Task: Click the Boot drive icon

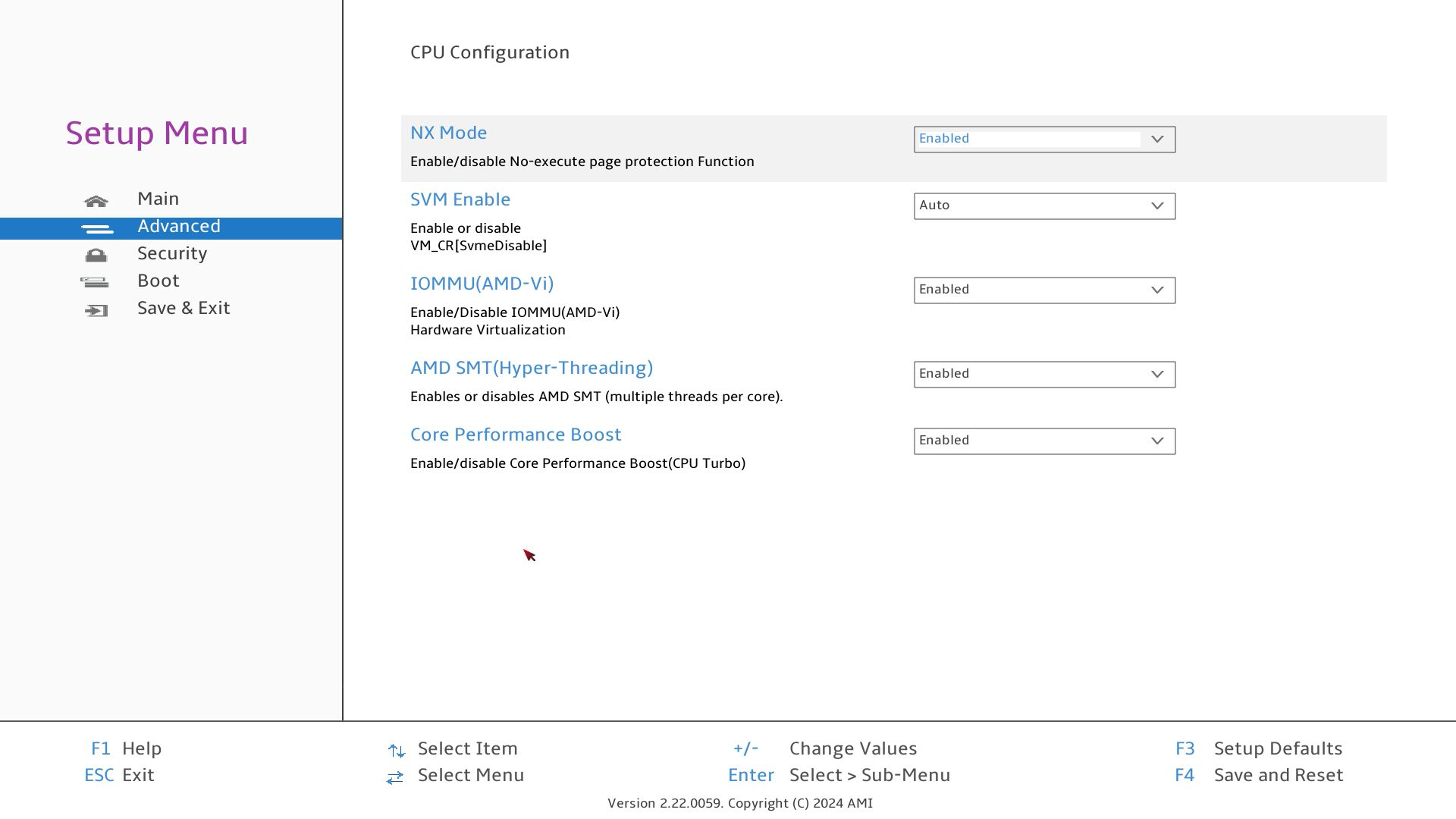Action: click(x=95, y=283)
